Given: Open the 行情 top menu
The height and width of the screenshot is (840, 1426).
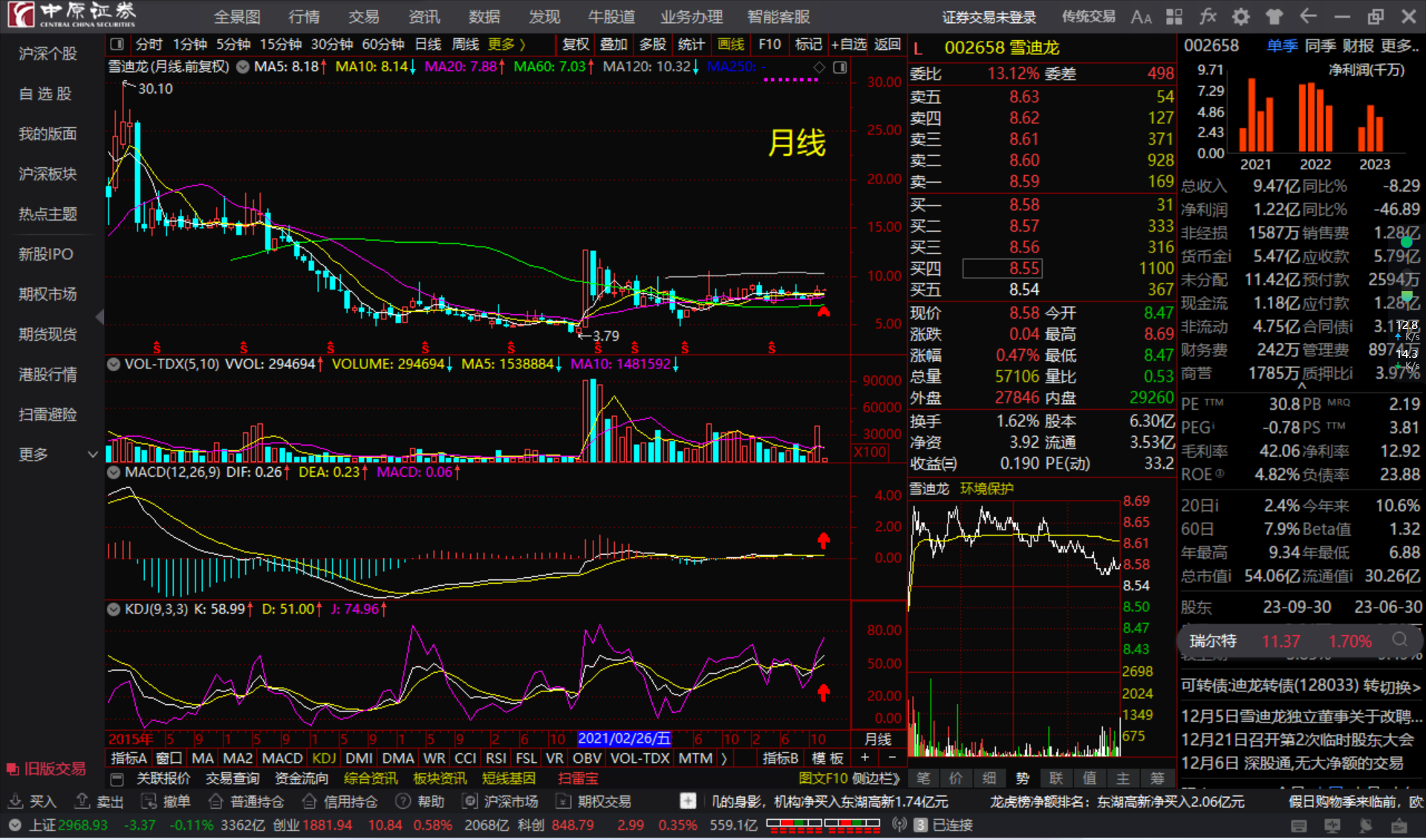Looking at the screenshot, I should [304, 16].
